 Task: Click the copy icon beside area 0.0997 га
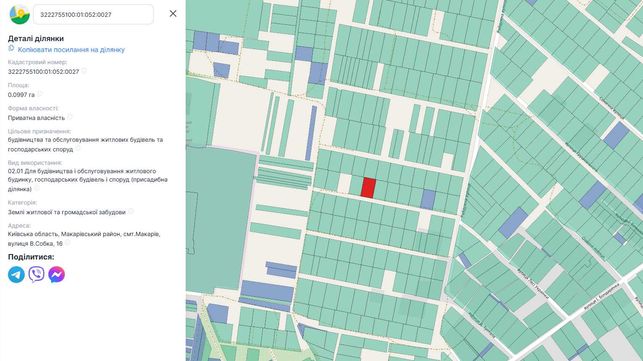tap(40, 94)
